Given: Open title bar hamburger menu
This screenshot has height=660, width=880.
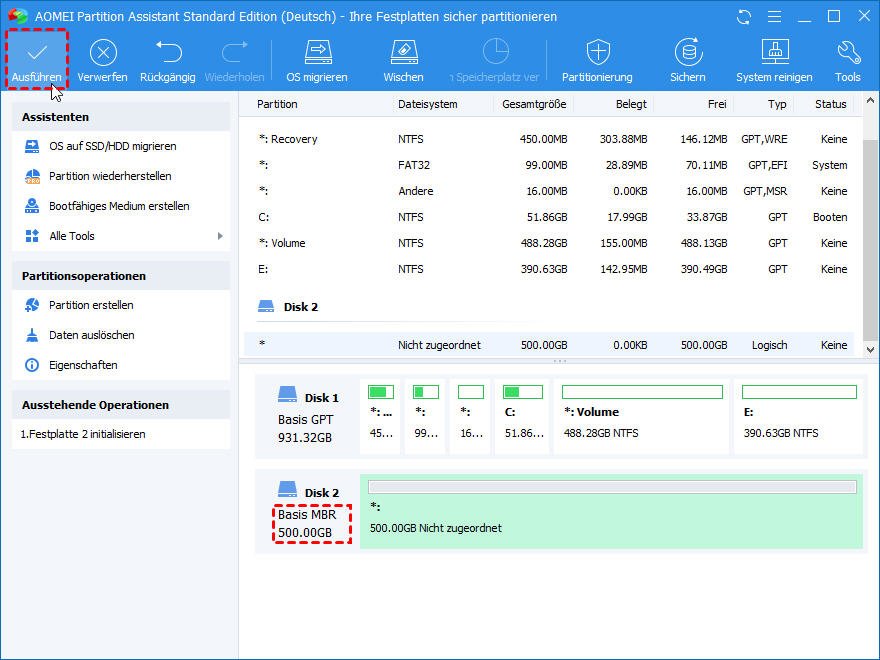Looking at the screenshot, I should [772, 17].
